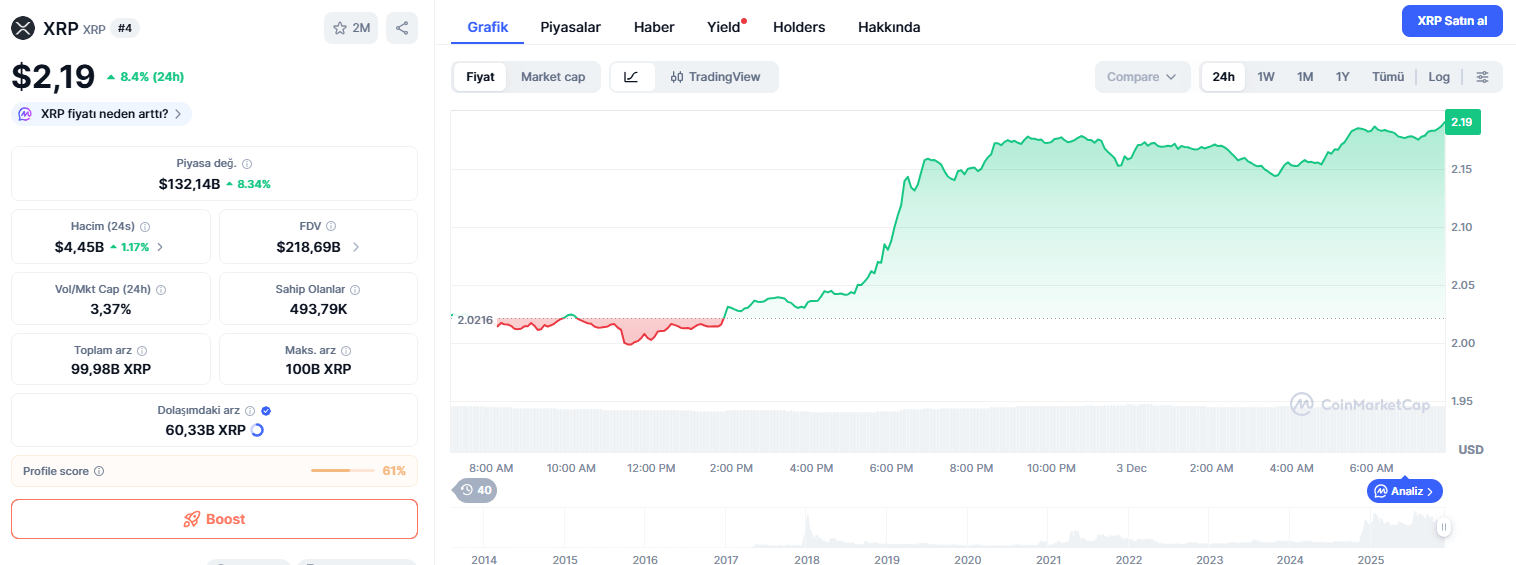
Task: Click the $2,19 main price
Action: click(53, 76)
